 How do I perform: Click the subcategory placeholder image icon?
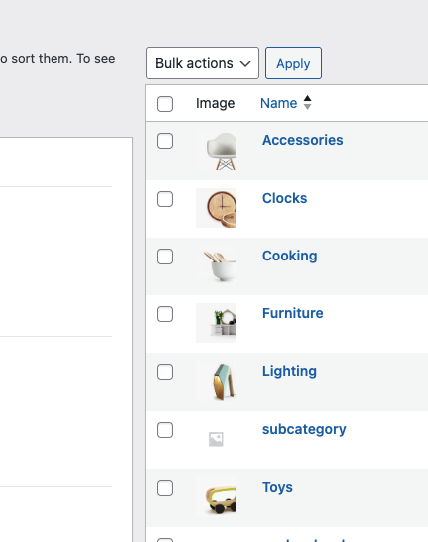(216, 439)
